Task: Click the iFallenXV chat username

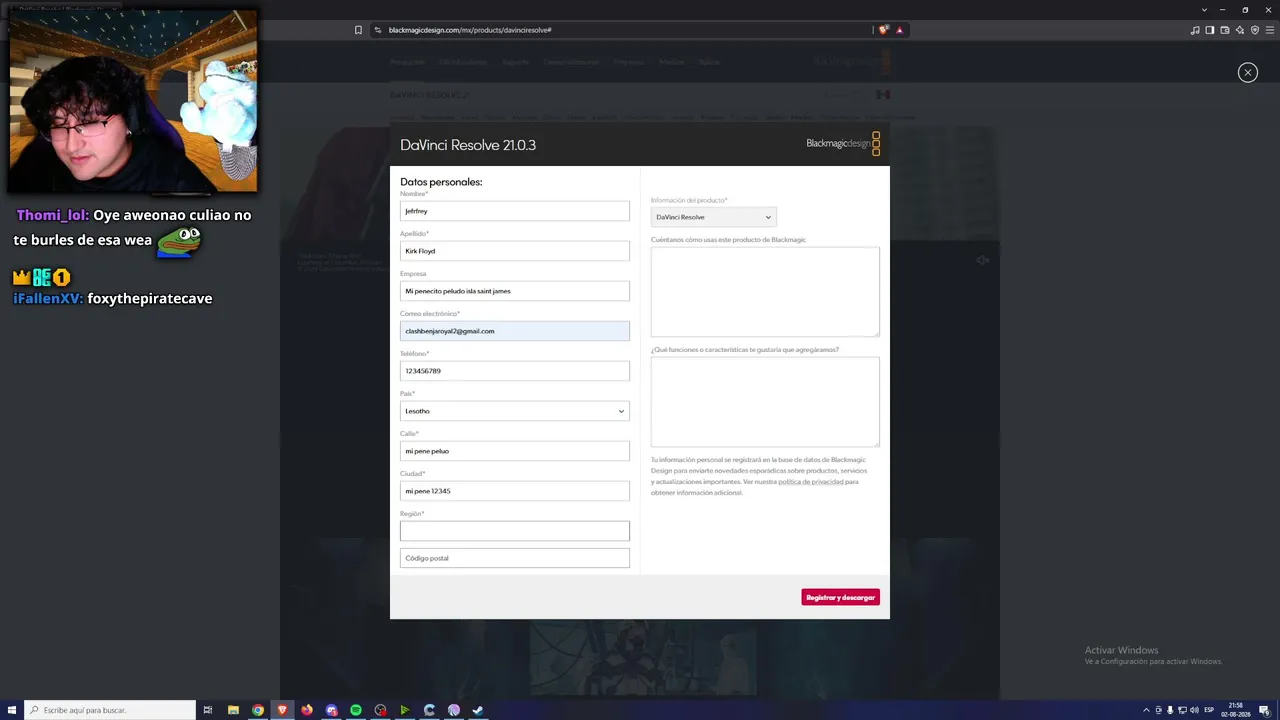Action: [48, 298]
